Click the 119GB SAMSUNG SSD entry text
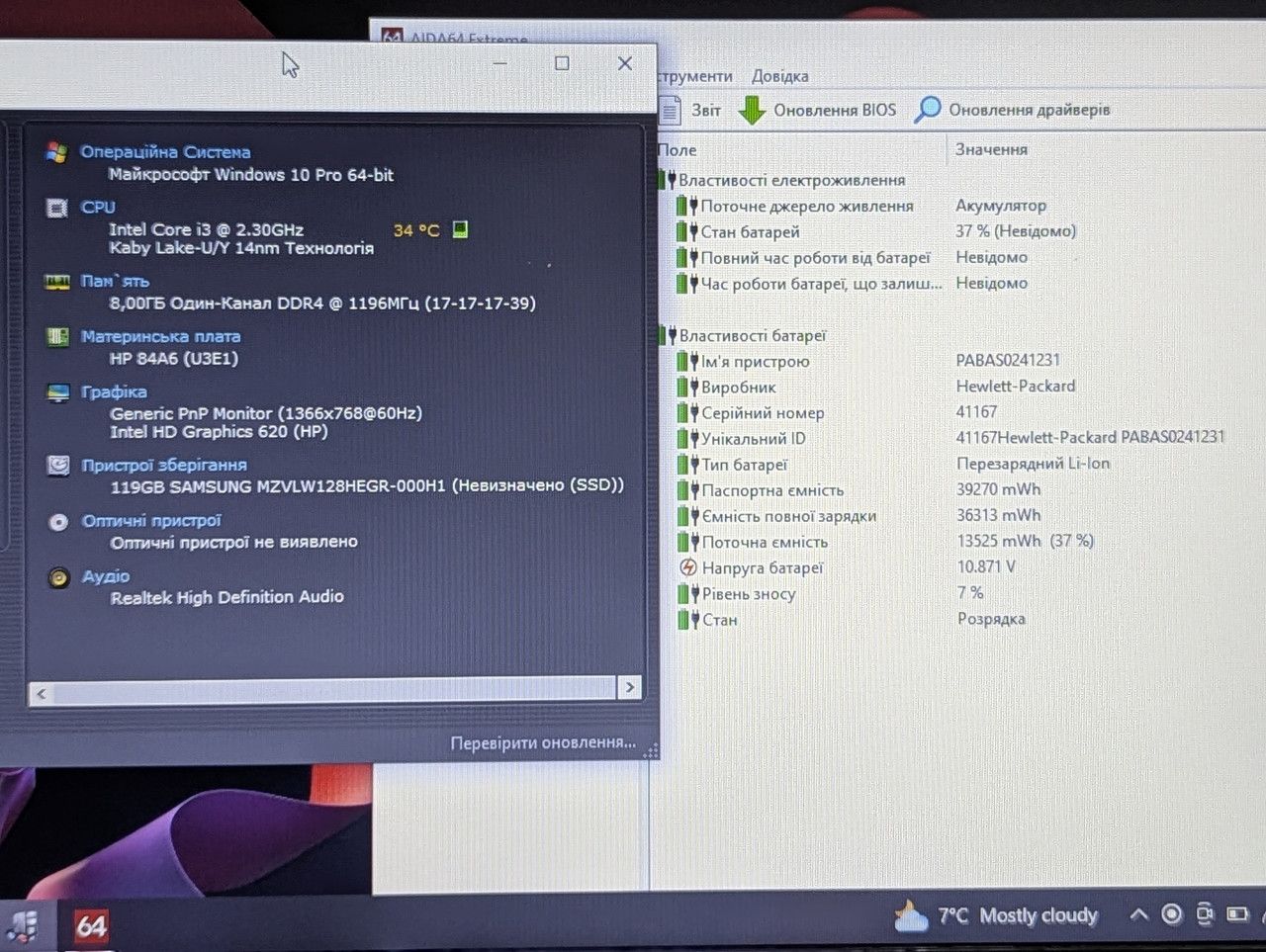The width and height of the screenshot is (1266, 952). (367, 485)
